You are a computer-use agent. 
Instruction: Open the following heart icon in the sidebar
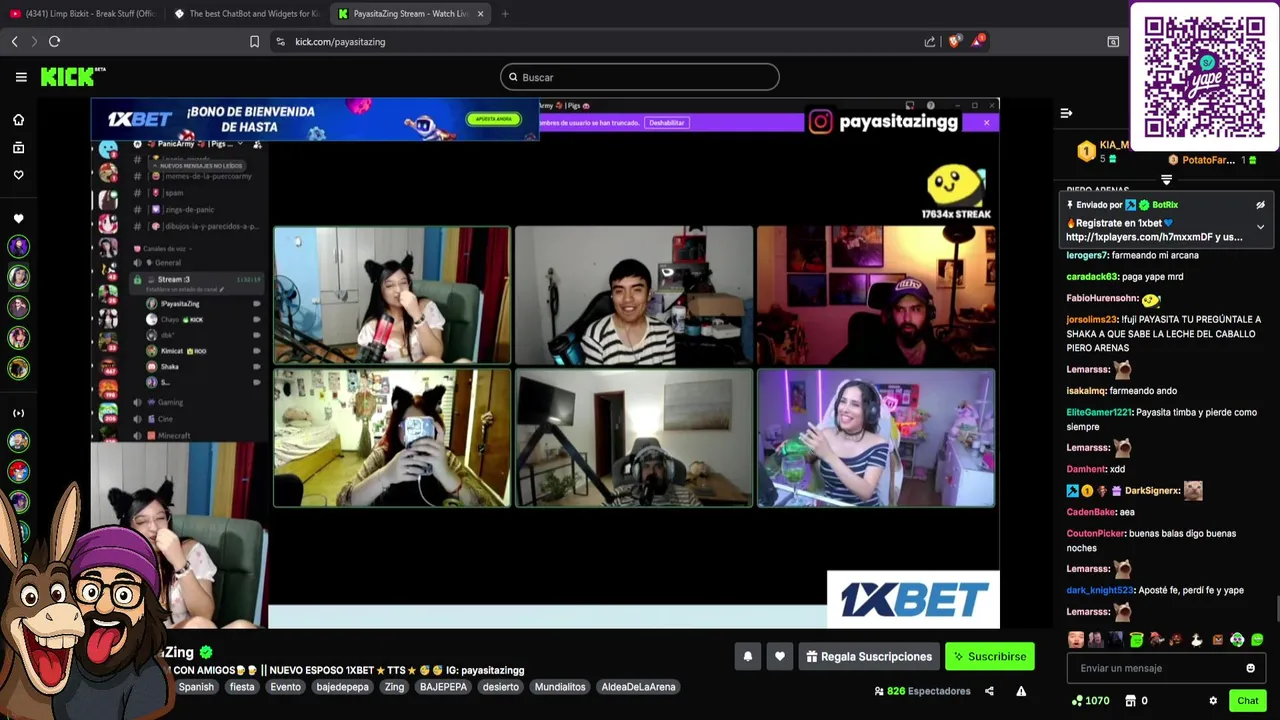pyautogui.click(x=18, y=175)
